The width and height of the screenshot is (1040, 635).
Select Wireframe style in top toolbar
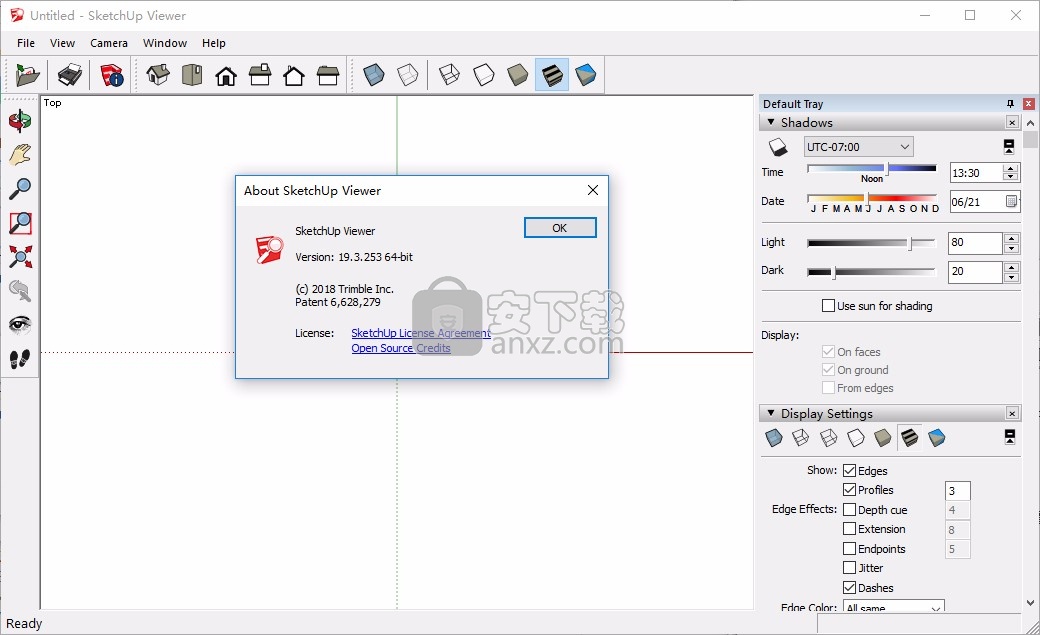[x=450, y=75]
